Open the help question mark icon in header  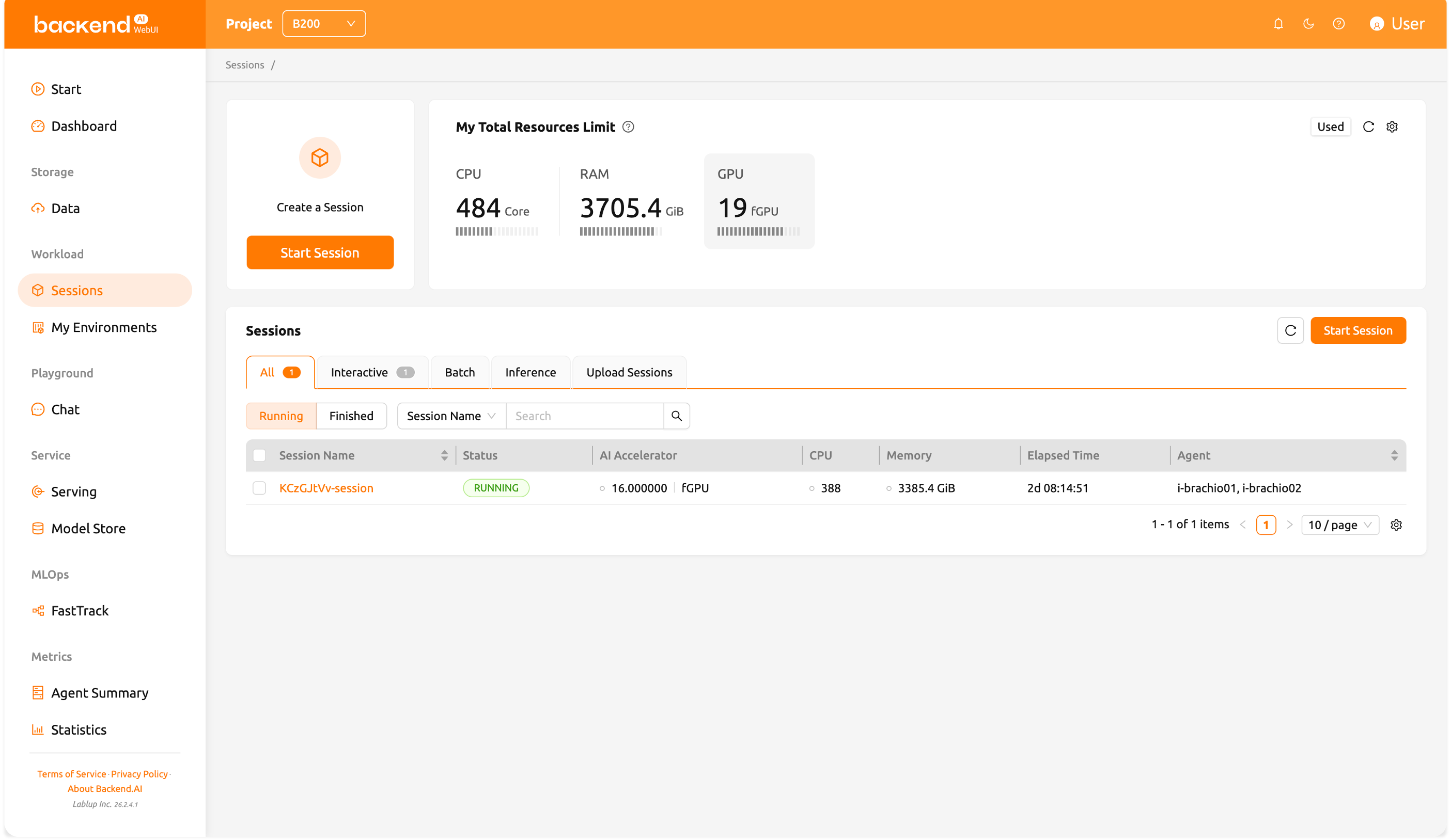(1339, 24)
